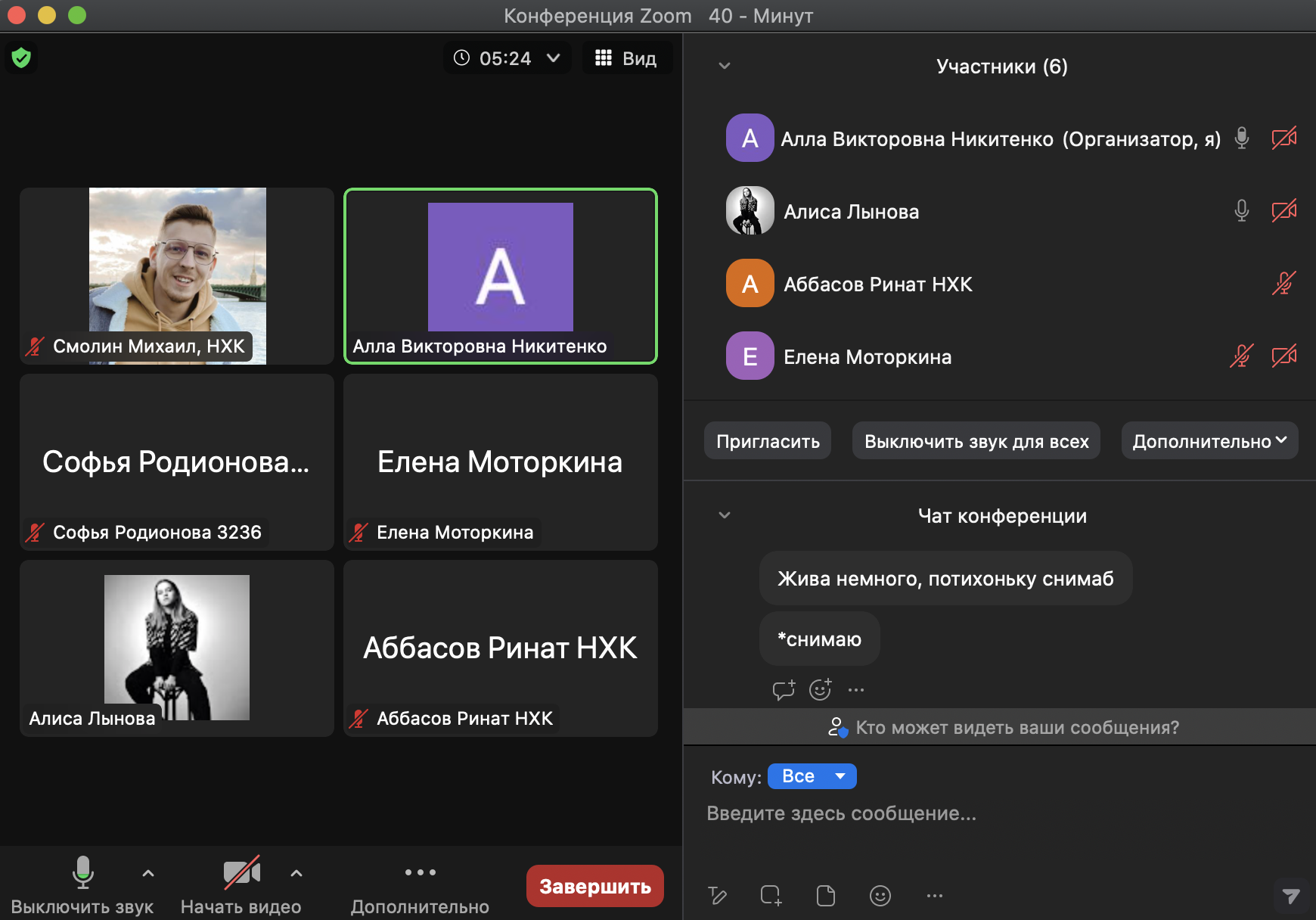Screen dimensions: 1316x920
Task: Open video options arrow next to camera
Action: pos(296,873)
